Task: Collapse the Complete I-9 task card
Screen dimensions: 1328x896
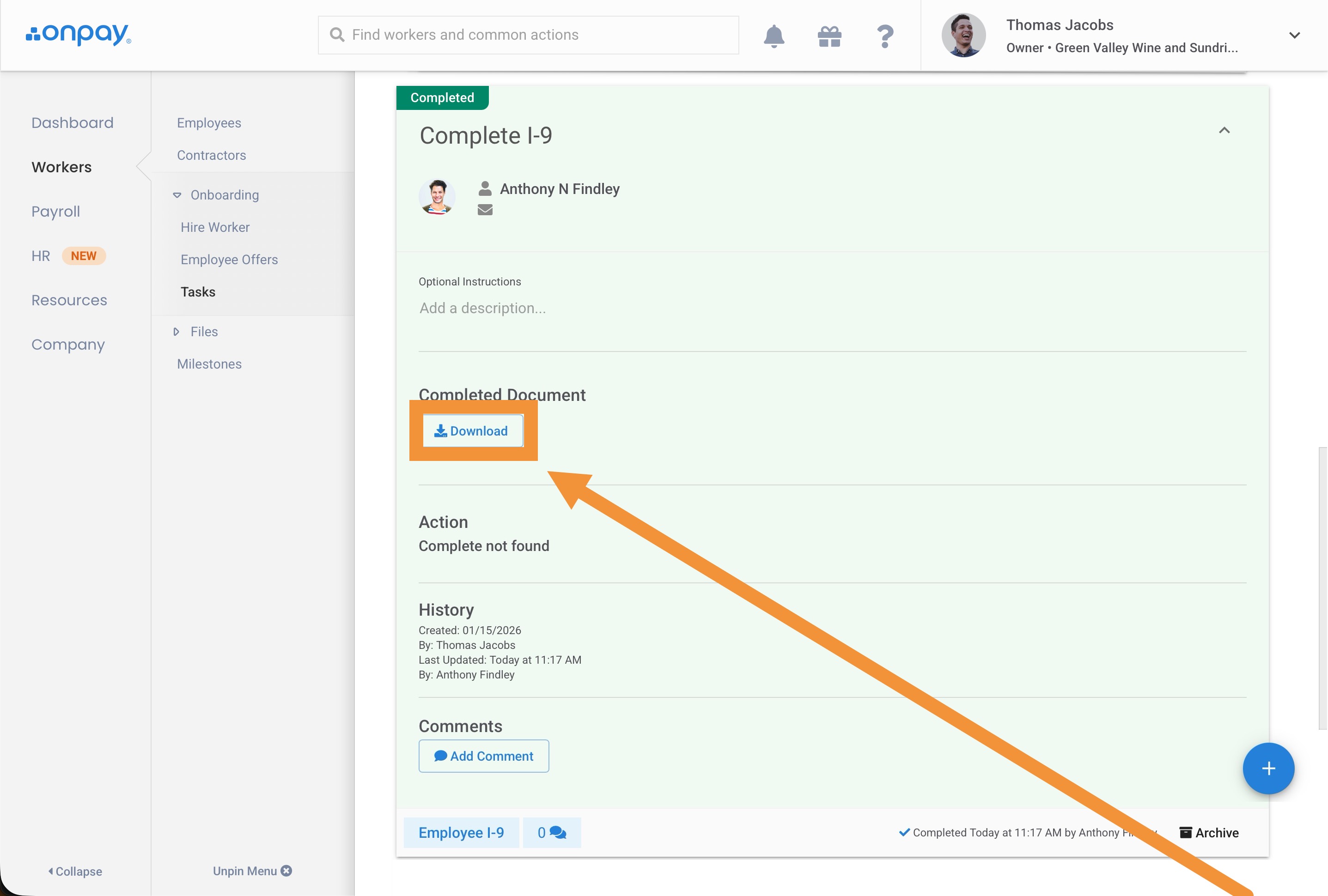Action: click(x=1224, y=131)
